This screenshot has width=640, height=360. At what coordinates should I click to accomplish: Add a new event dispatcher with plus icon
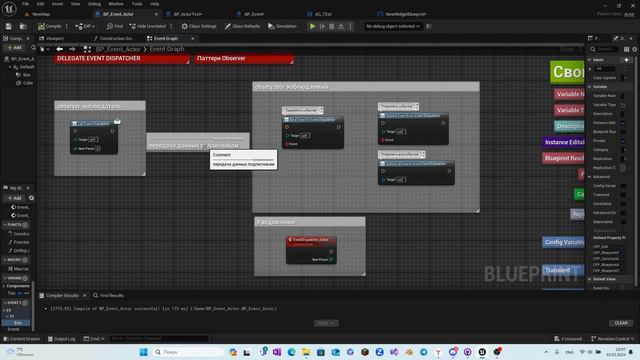point(25,303)
